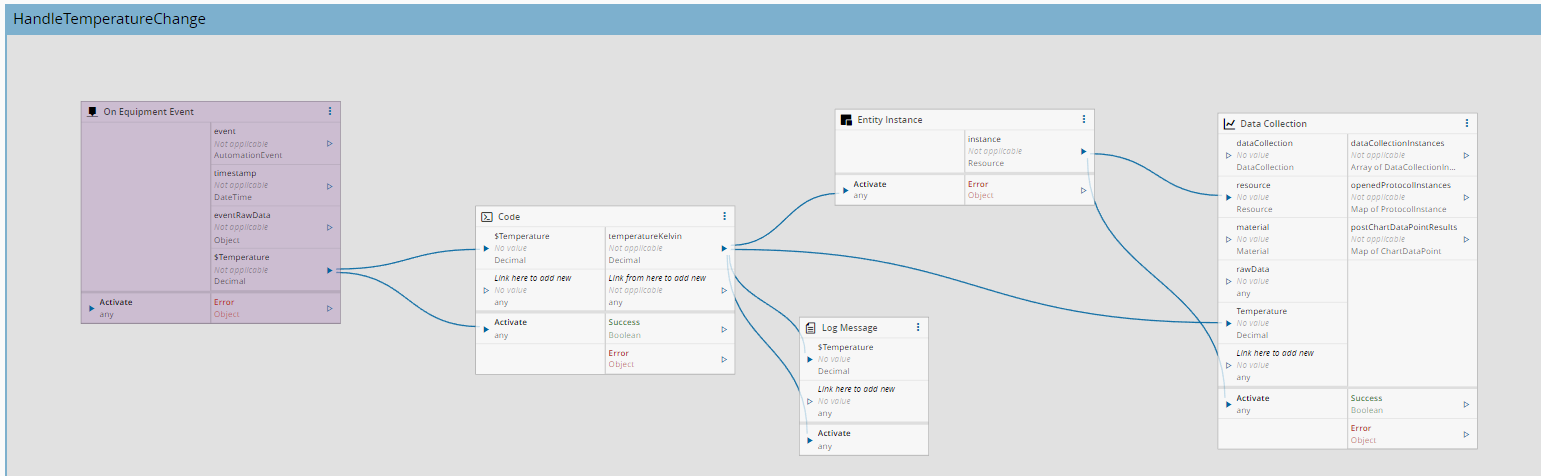Click the Data Collection Activate input port
The image size is (1541, 476).
tap(1229, 404)
